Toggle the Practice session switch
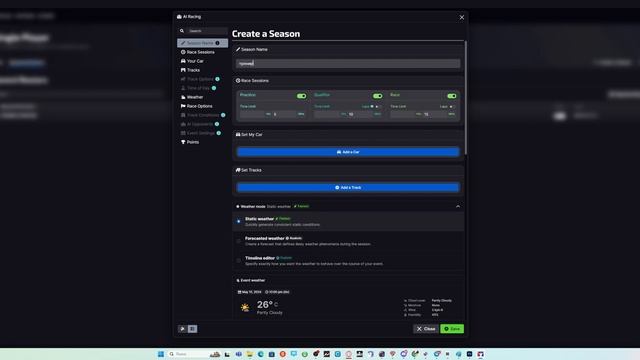Screen dimensions: 640x360 (302, 96)
